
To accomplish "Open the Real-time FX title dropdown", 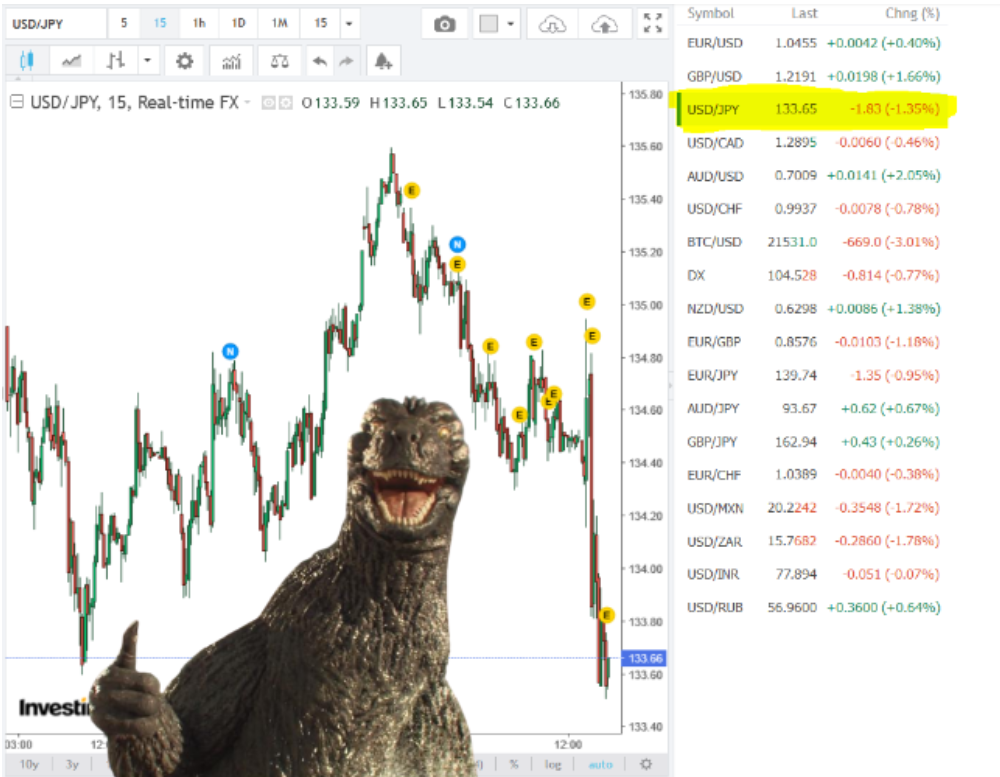I will click(247, 102).
